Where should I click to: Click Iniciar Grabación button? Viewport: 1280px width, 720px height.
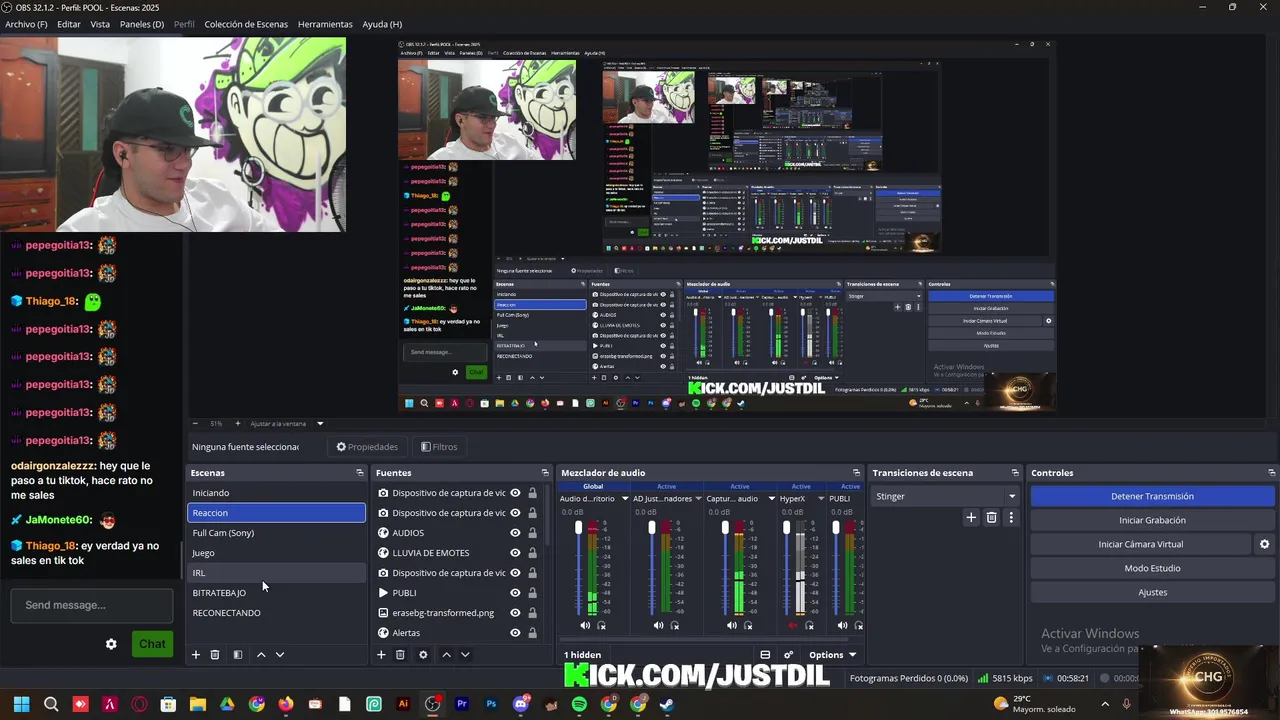[x=1152, y=520]
